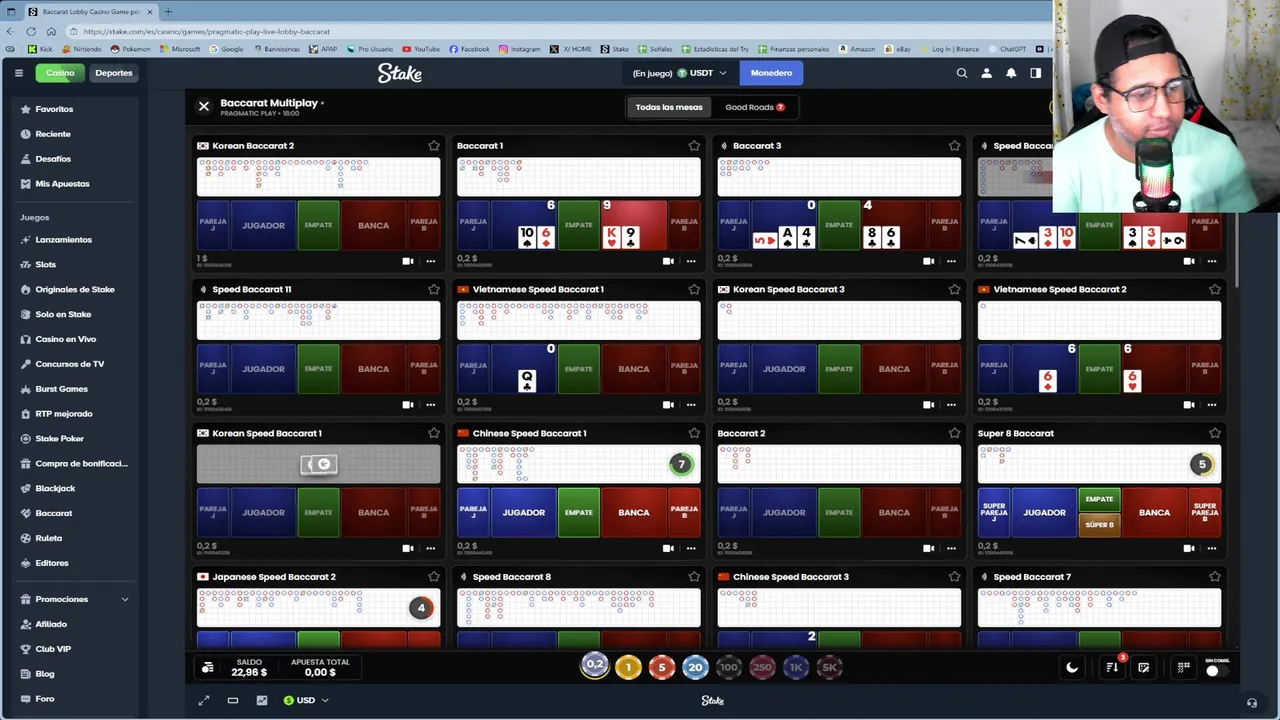Screen dimensions: 1280x720
Task: Open Baccarat Multiplay title dropdown
Action: click(272, 103)
